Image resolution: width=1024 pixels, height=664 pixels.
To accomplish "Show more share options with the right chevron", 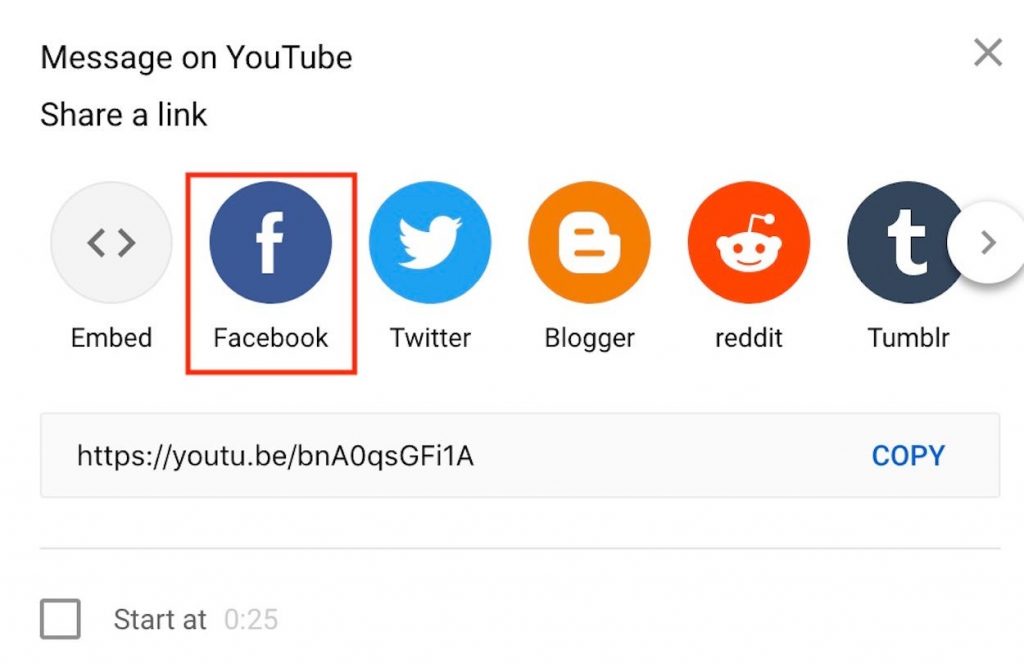I will pyautogui.click(x=988, y=242).
